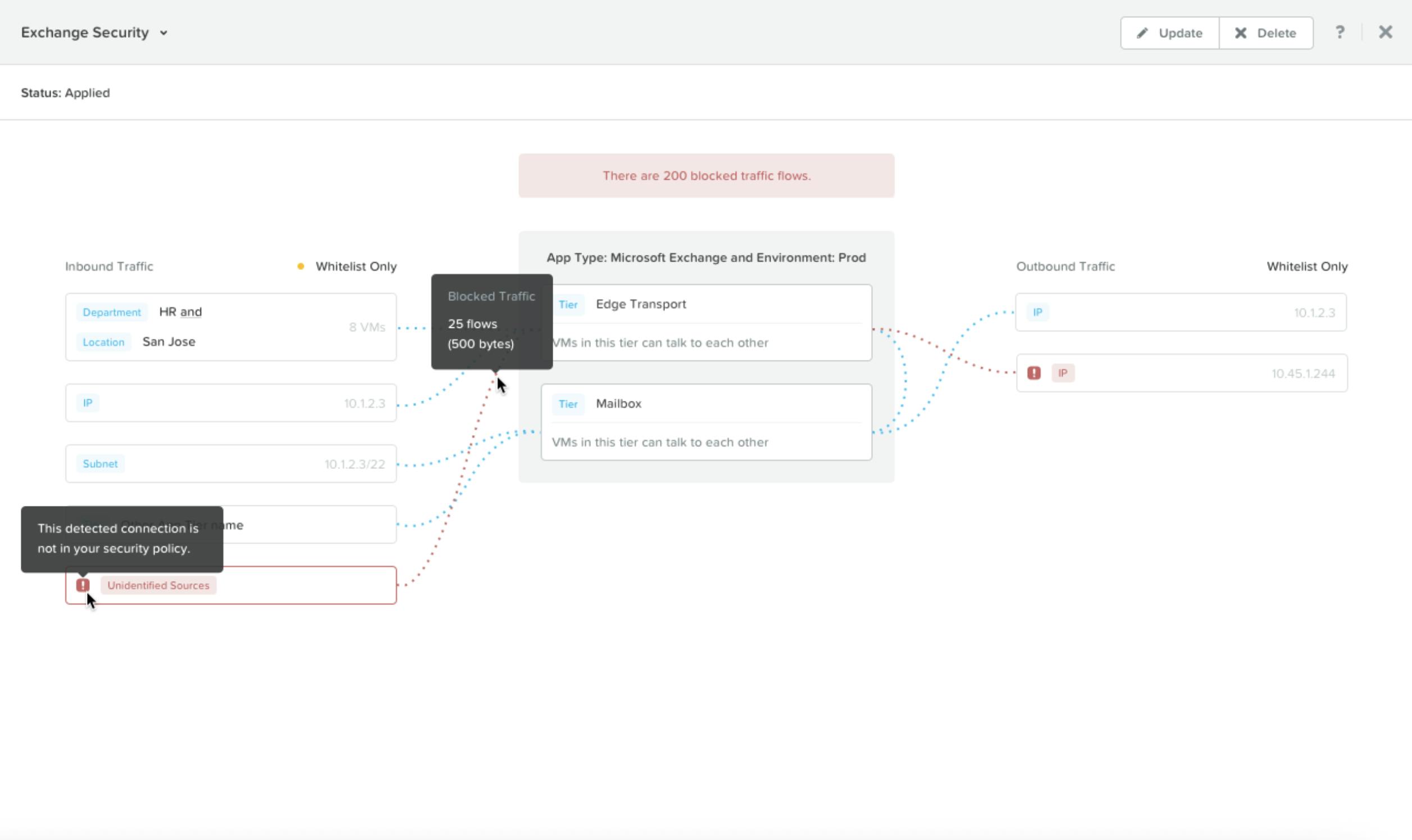The width and height of the screenshot is (1412, 840).
Task: Click the Location tag badge
Action: (x=103, y=342)
